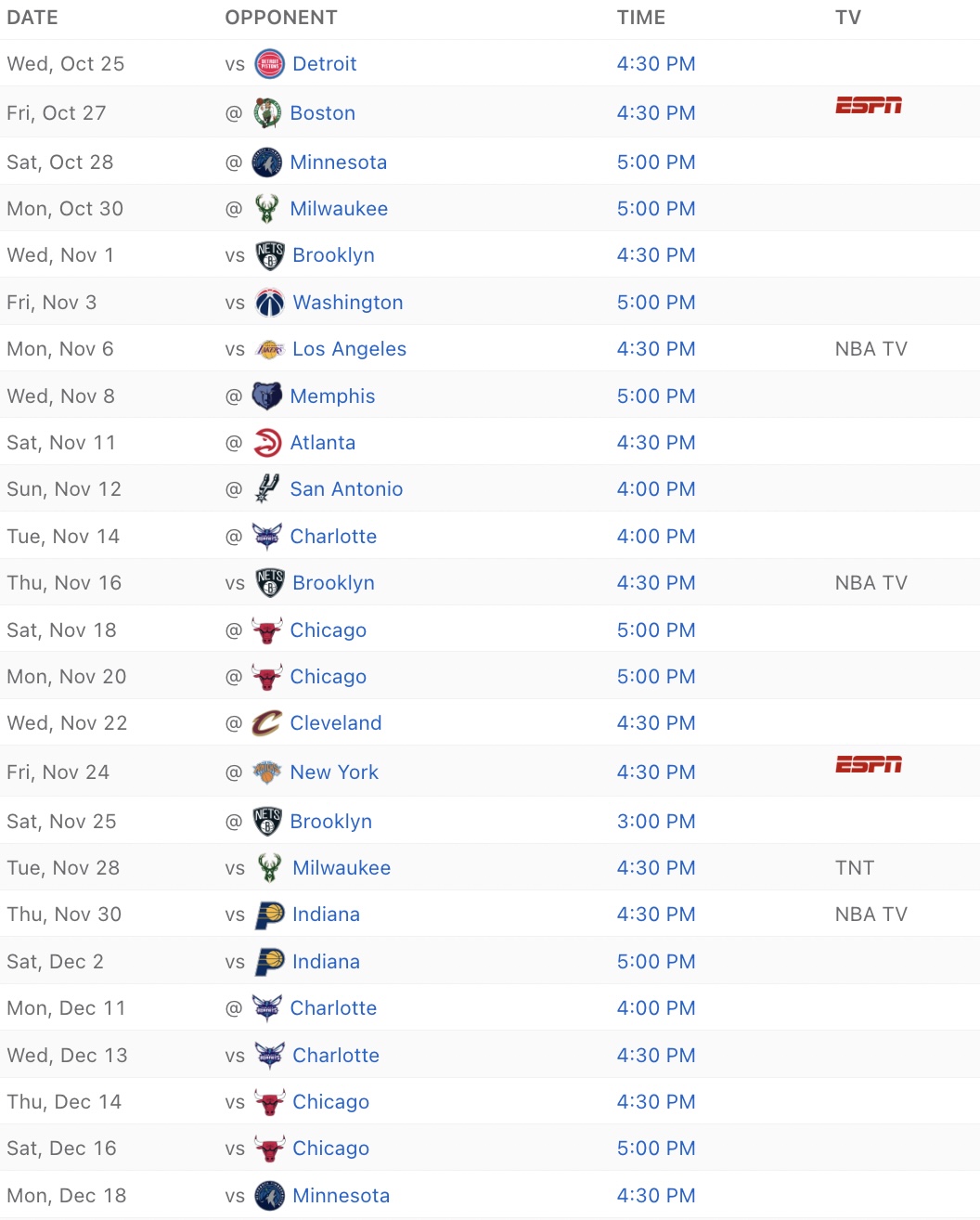Click the San Antonio Spurs logo icon
Viewport: 980px width, 1220px height.
[267, 489]
